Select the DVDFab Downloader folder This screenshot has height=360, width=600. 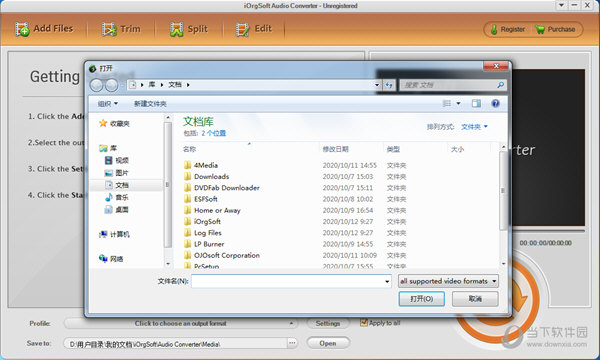(x=222, y=188)
